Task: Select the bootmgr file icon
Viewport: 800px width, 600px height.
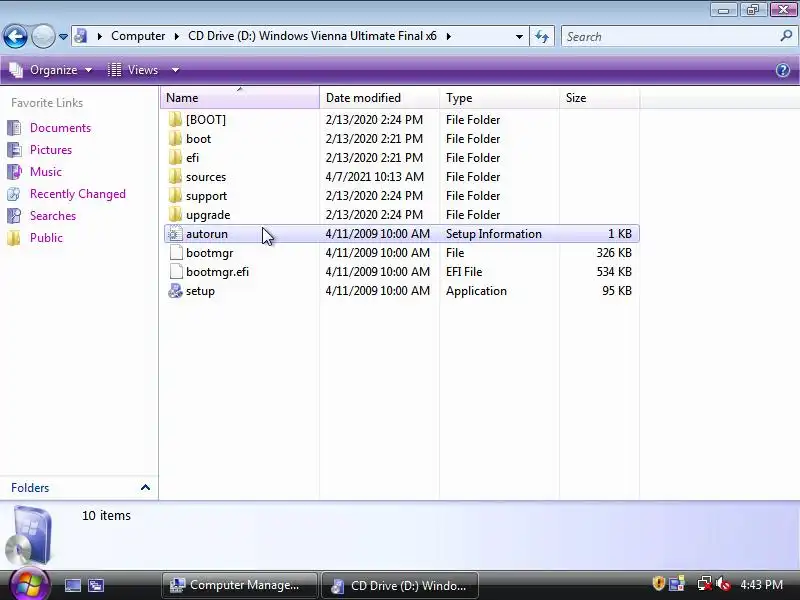Action: (176, 253)
